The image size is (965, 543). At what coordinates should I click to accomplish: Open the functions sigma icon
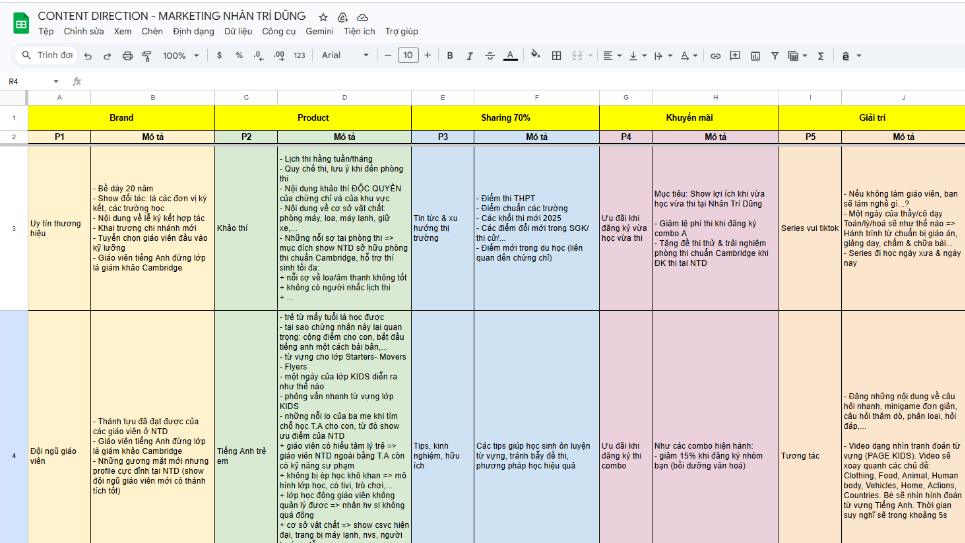820,55
